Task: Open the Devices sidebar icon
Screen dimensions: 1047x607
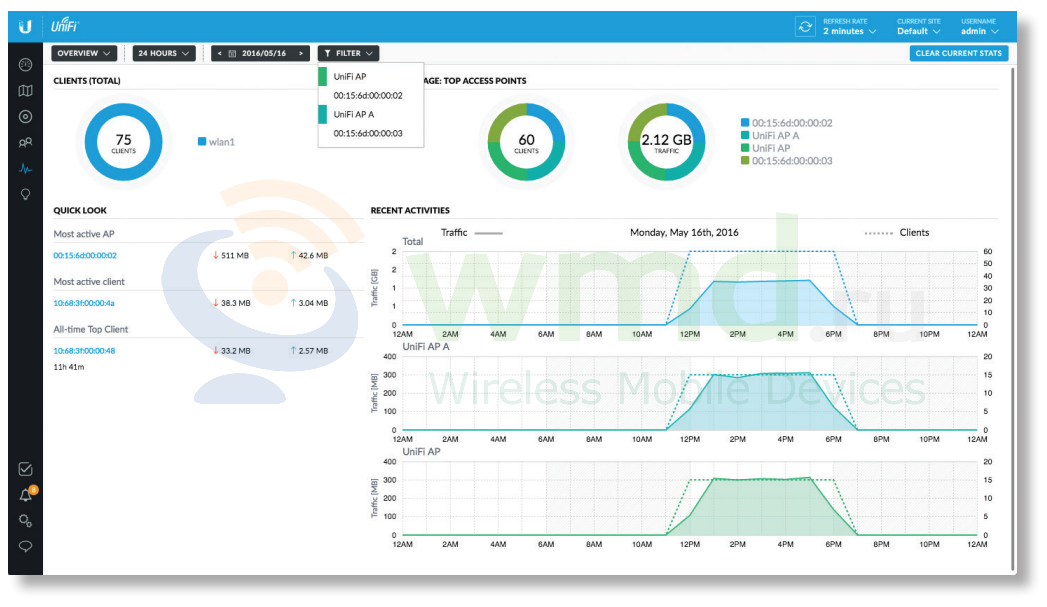Action: point(25,117)
